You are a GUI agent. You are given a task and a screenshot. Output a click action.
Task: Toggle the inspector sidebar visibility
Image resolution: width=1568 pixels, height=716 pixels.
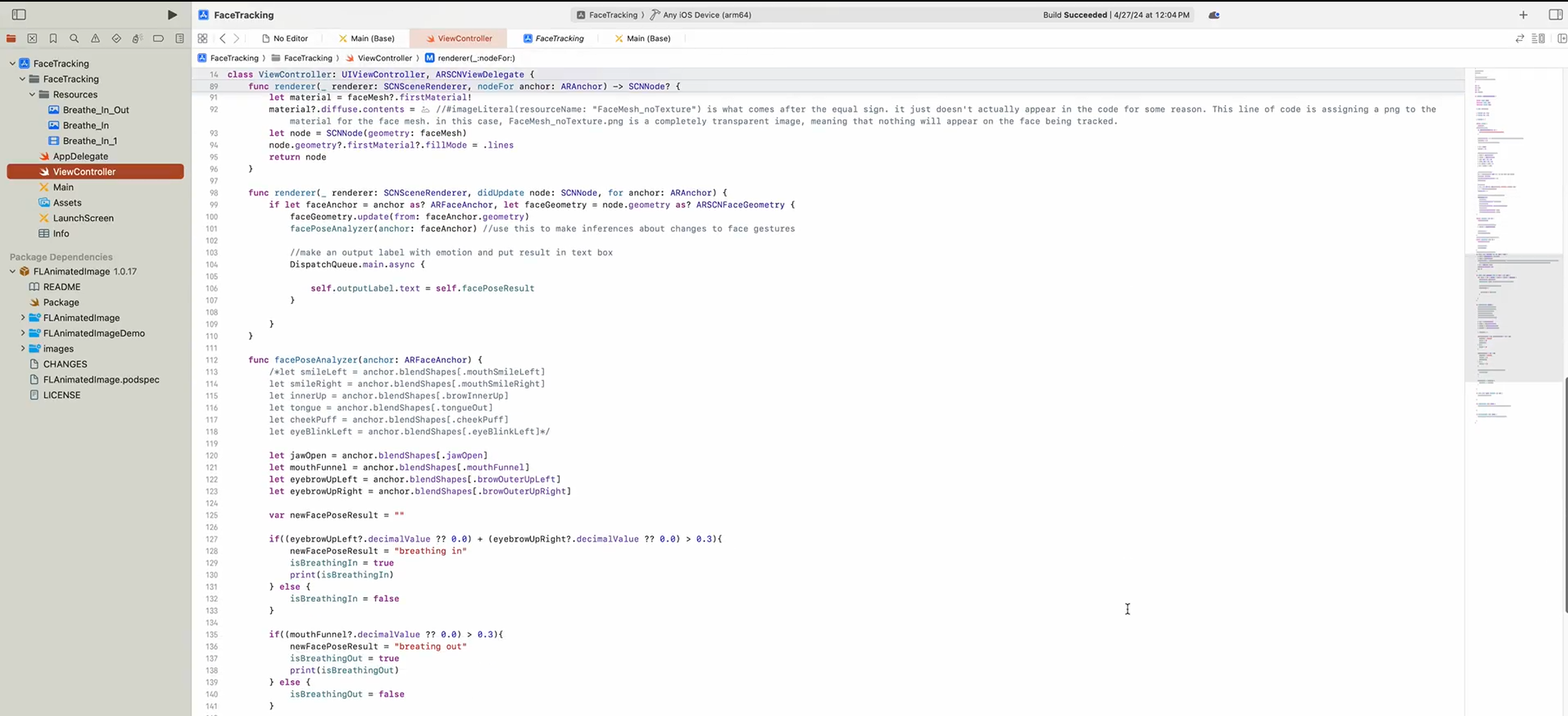(1555, 15)
